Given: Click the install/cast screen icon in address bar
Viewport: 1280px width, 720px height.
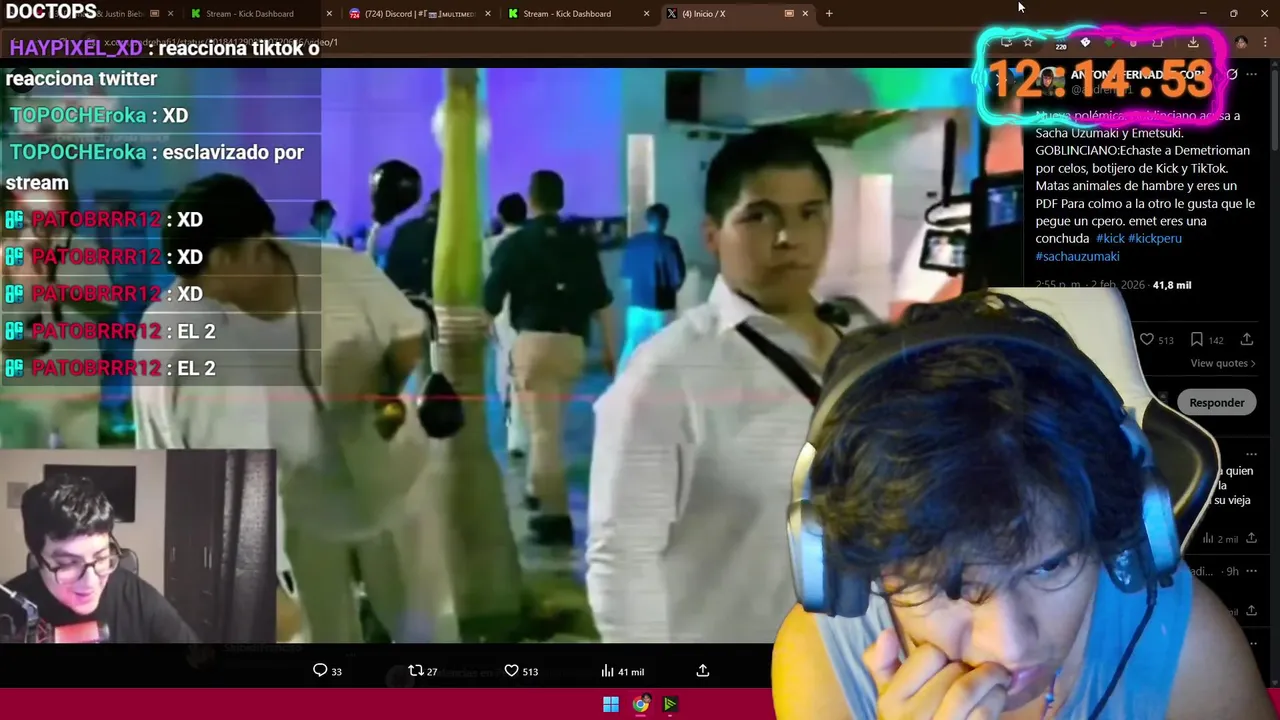Looking at the screenshot, I should point(1006,43).
